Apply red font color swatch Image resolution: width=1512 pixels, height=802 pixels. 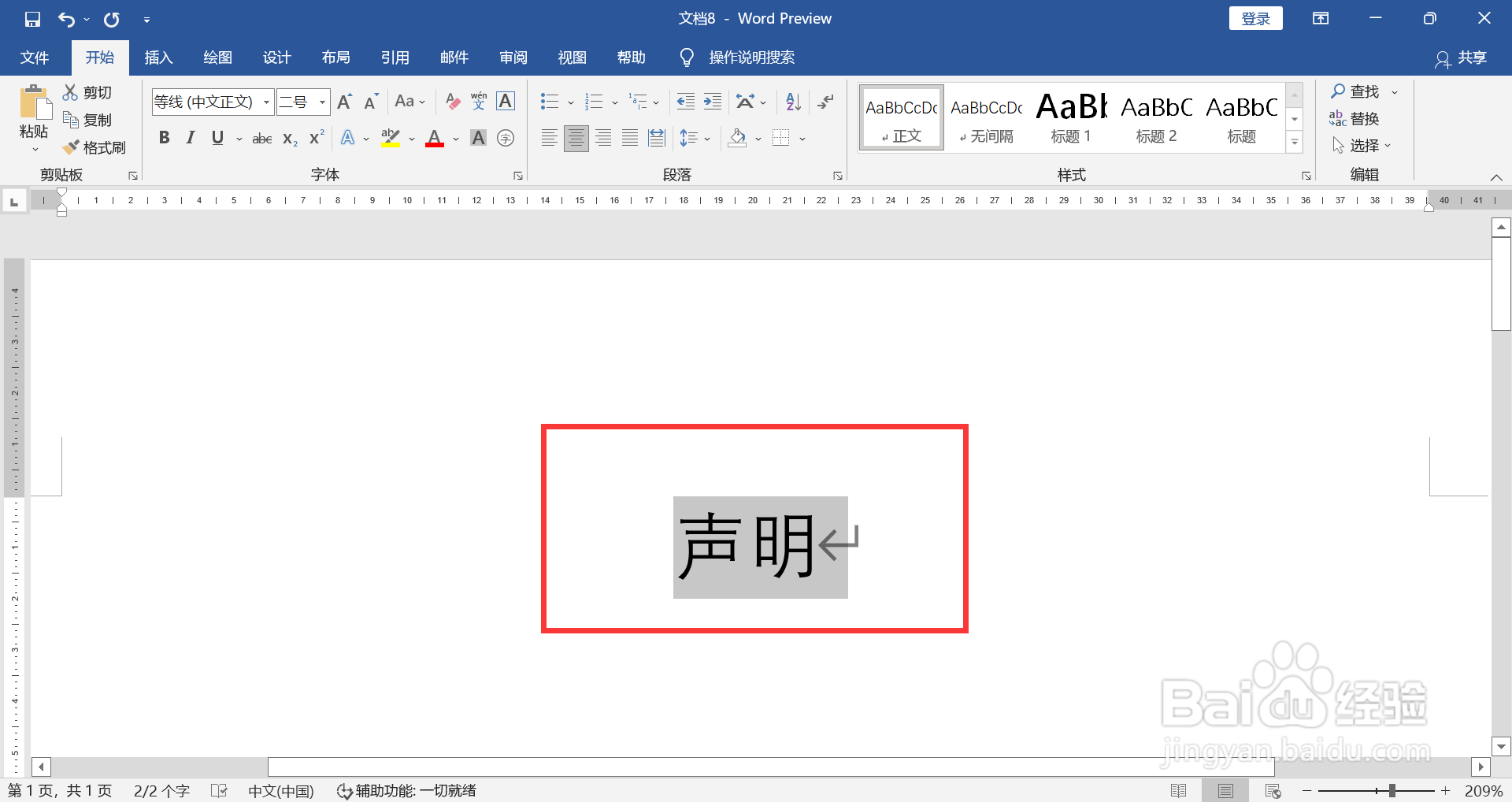[x=435, y=139]
